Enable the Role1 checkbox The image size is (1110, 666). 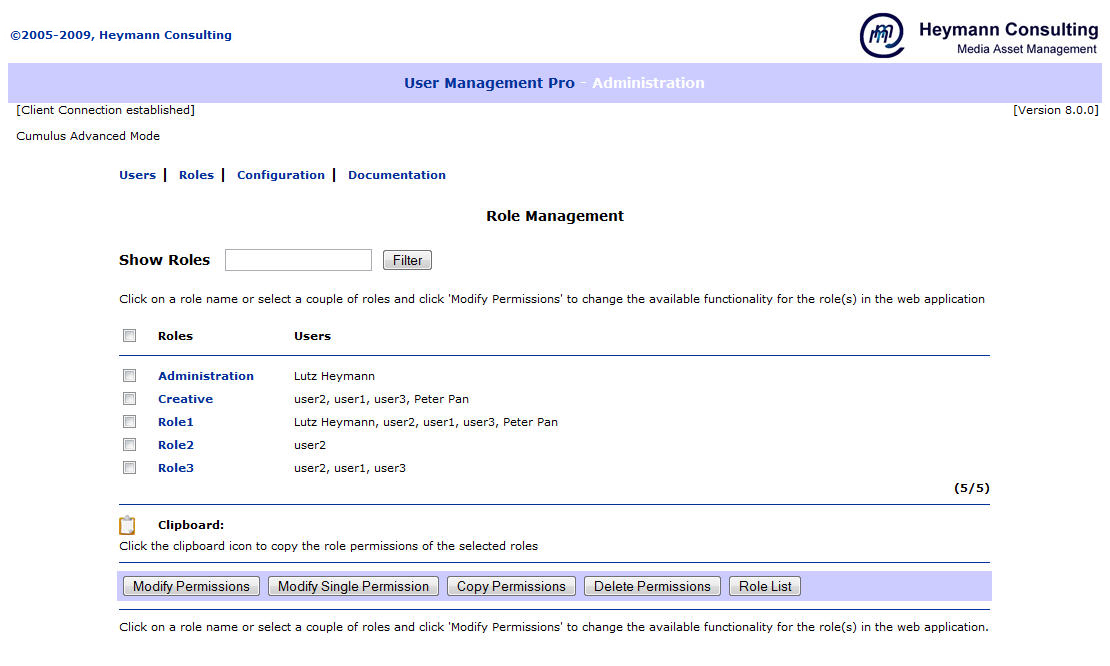130,422
